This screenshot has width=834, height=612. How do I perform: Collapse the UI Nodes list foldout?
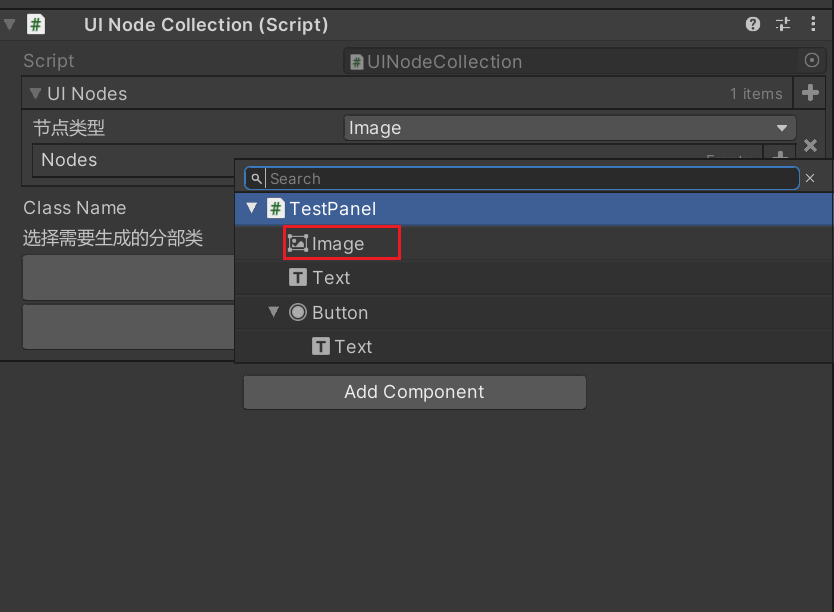[x=35, y=94]
